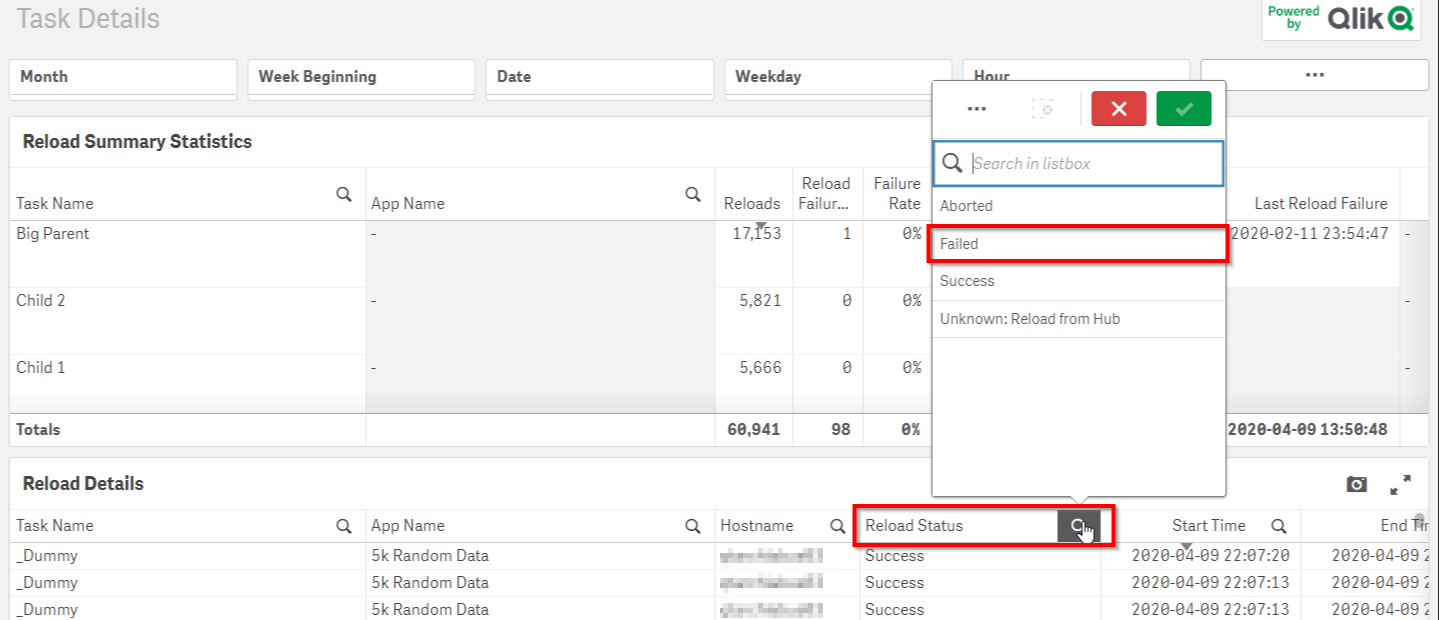Sort by Reloads column header
1439x620 pixels.
click(x=751, y=203)
